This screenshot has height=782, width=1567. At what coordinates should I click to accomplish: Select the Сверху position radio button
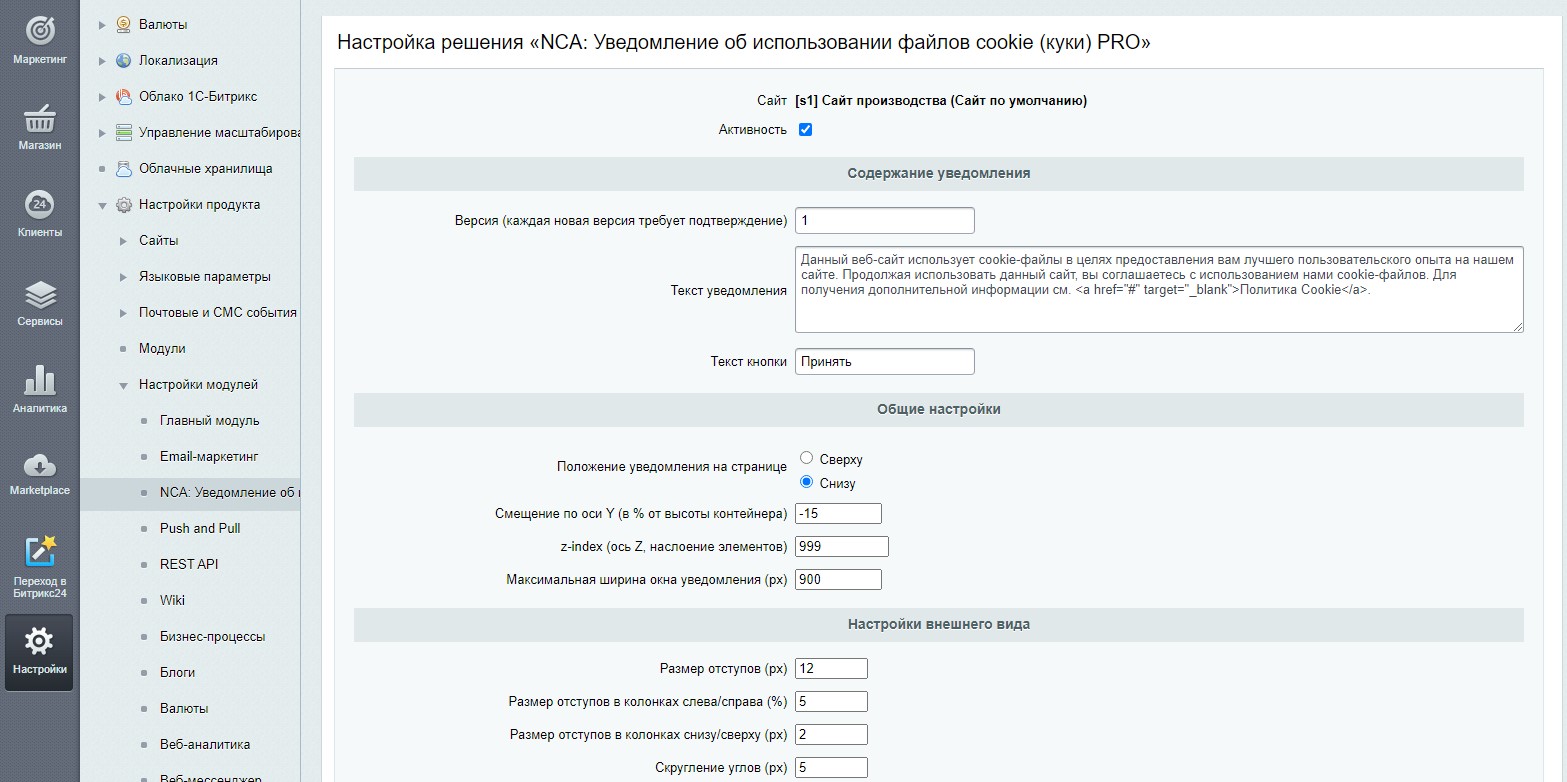[806, 458]
